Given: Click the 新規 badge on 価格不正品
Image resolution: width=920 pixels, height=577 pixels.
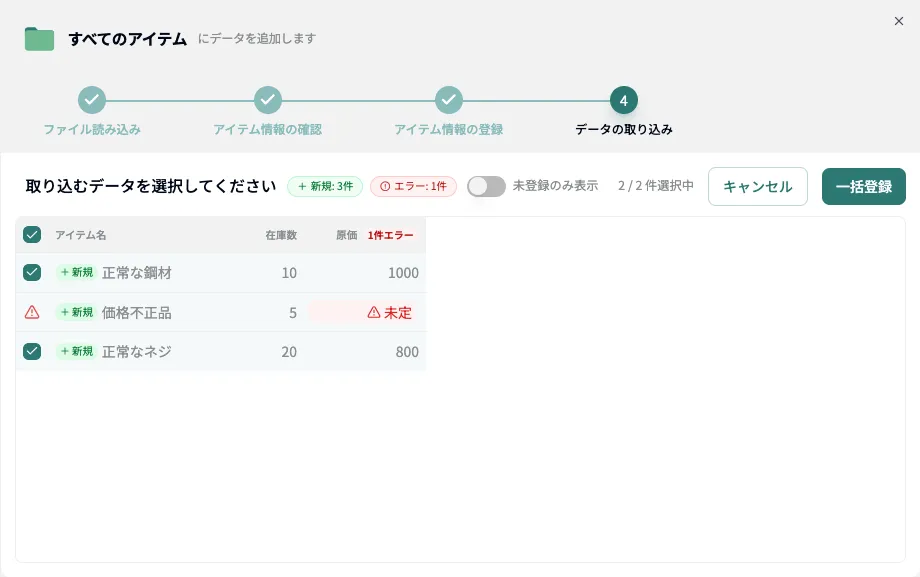Looking at the screenshot, I should pos(76,312).
